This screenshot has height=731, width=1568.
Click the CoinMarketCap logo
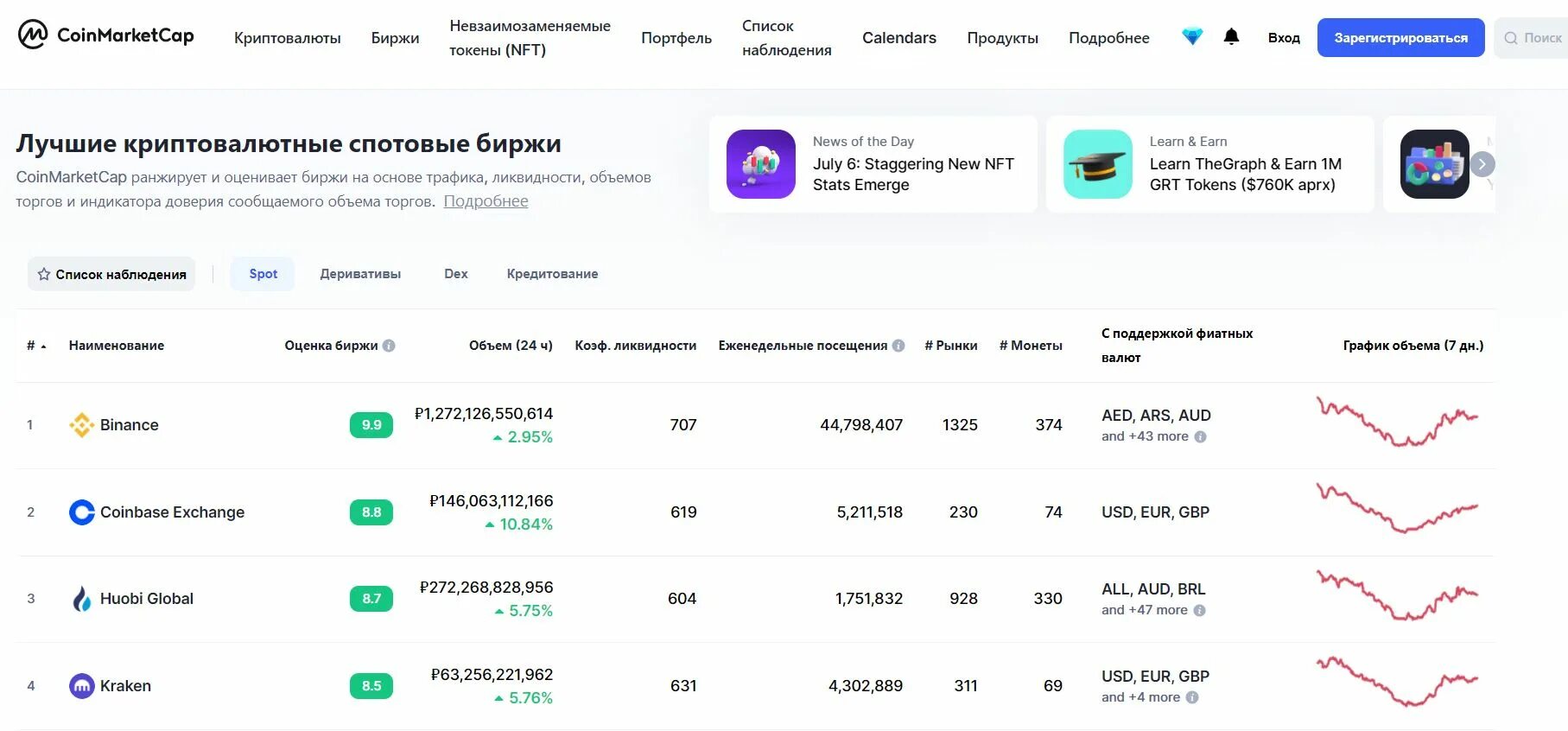point(105,35)
